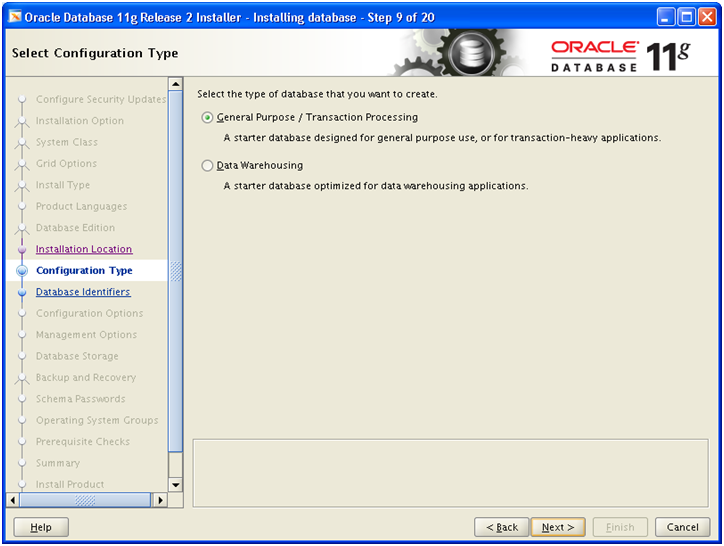Click the step list scroll-right arrow
Viewport: 724px width, 546px height.
click(160, 500)
